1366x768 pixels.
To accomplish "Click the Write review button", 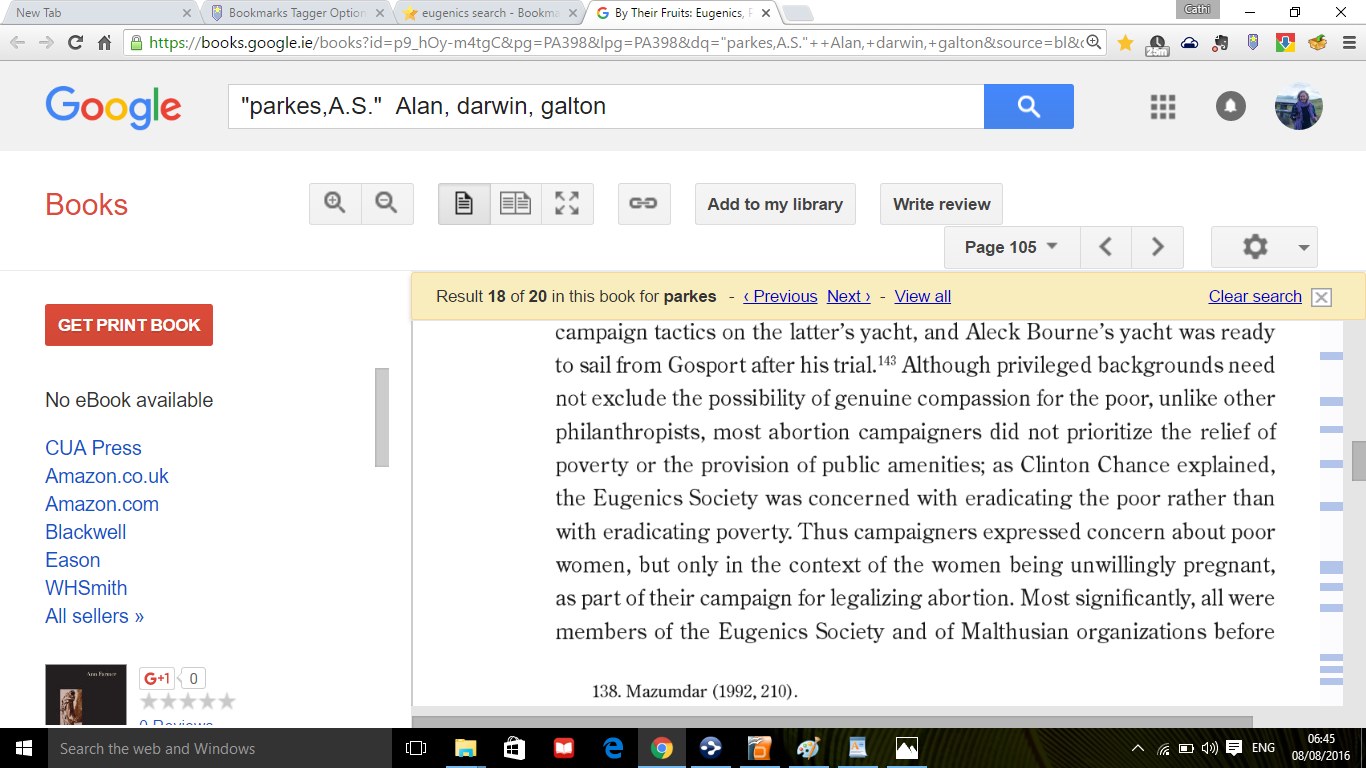I will coord(941,204).
